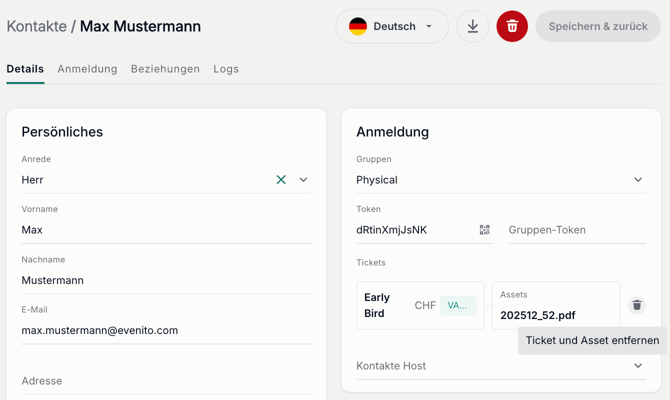The height and width of the screenshot is (400, 670).
Task: Expand the Anrede dropdown chevron
Action: (x=303, y=180)
